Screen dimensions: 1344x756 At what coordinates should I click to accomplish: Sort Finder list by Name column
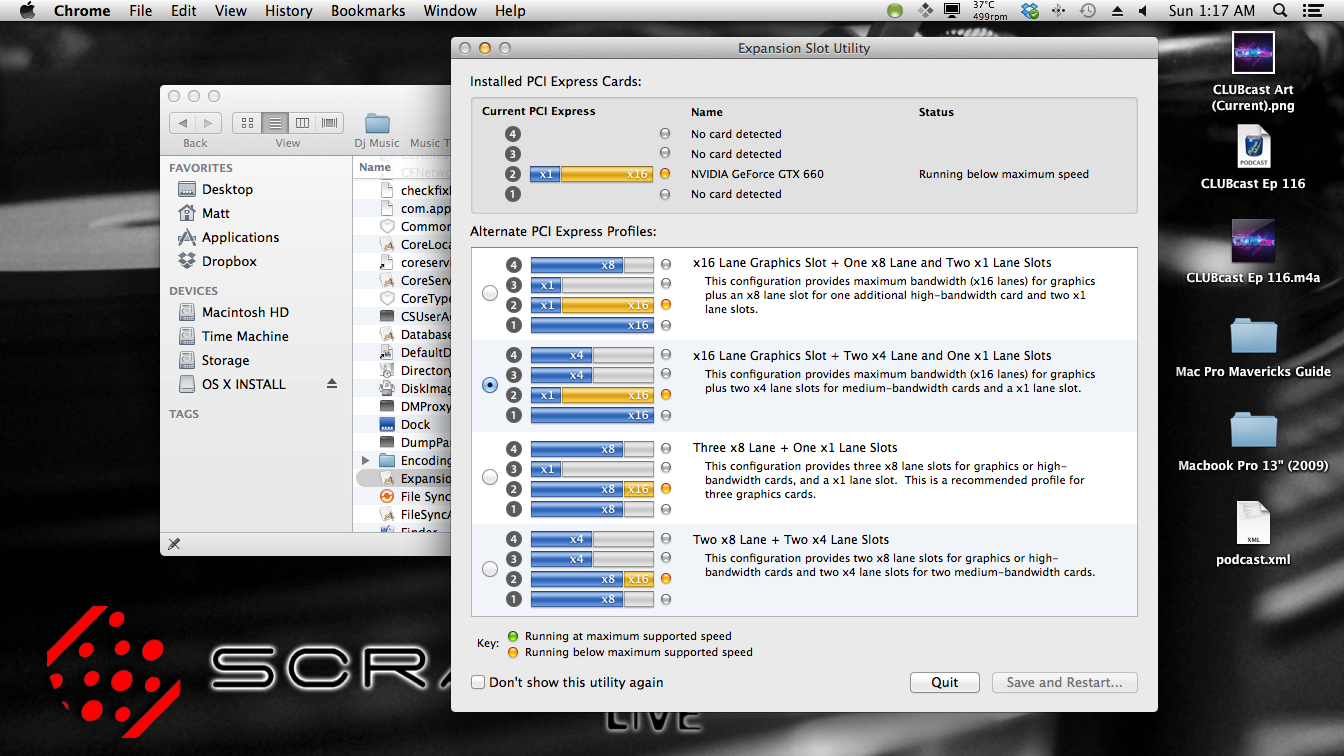(375, 167)
